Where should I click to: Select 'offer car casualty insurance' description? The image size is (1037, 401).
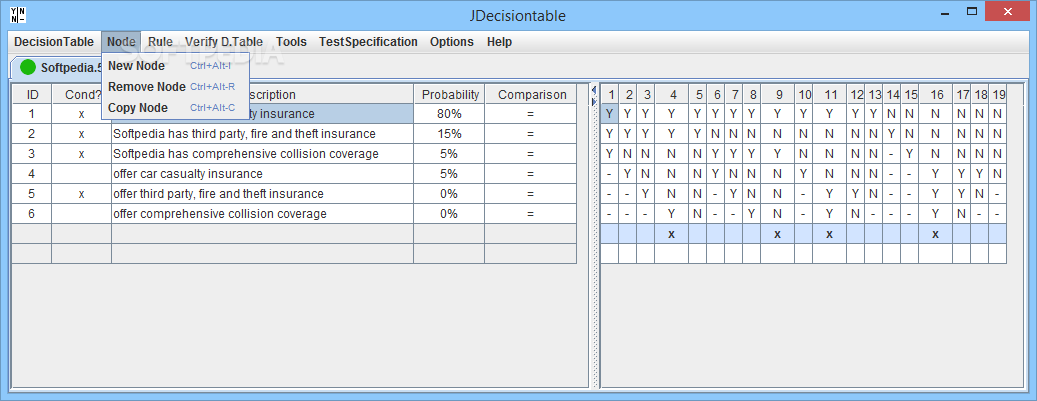(263, 173)
